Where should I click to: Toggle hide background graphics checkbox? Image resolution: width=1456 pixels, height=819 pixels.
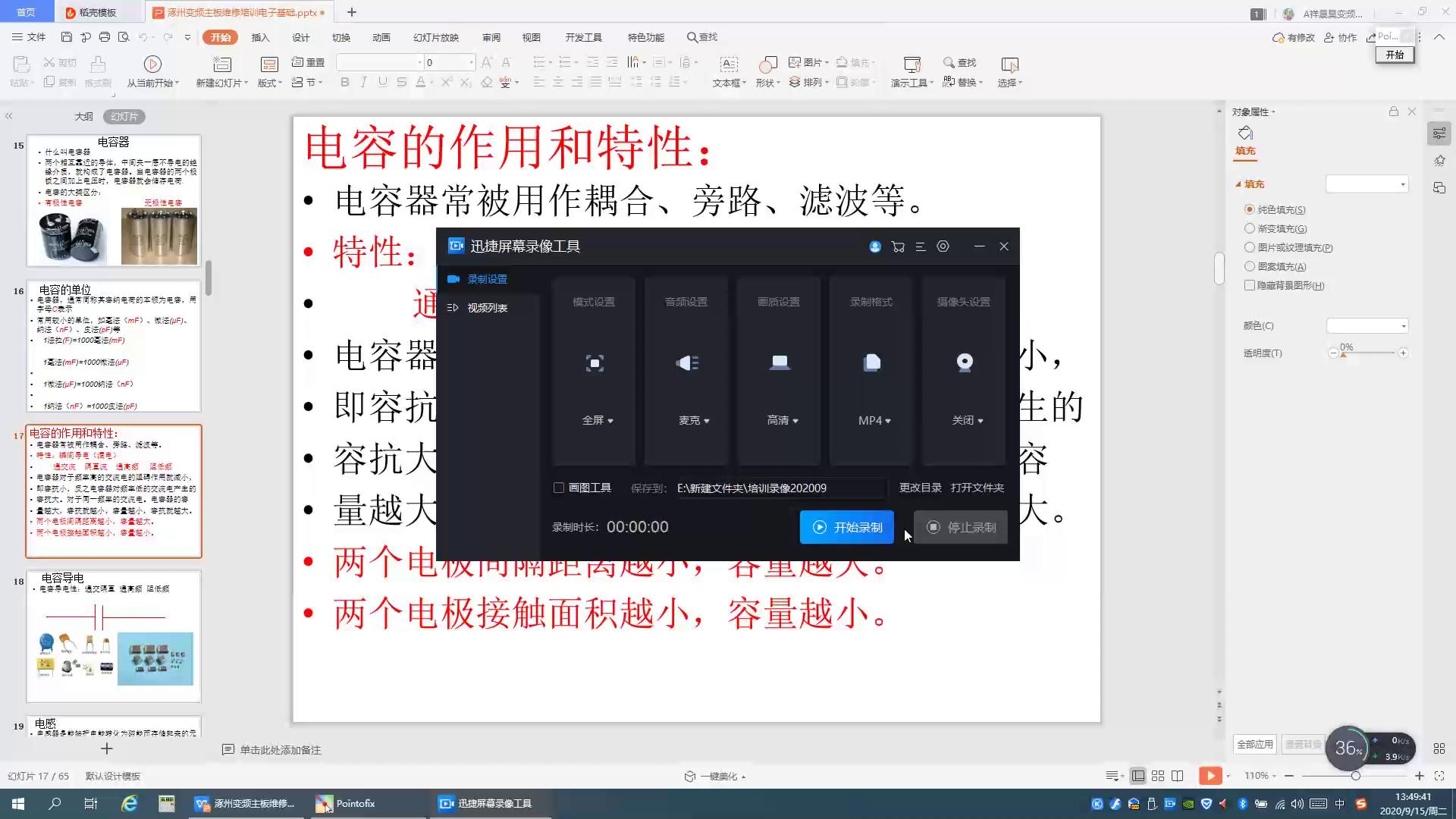1250,285
